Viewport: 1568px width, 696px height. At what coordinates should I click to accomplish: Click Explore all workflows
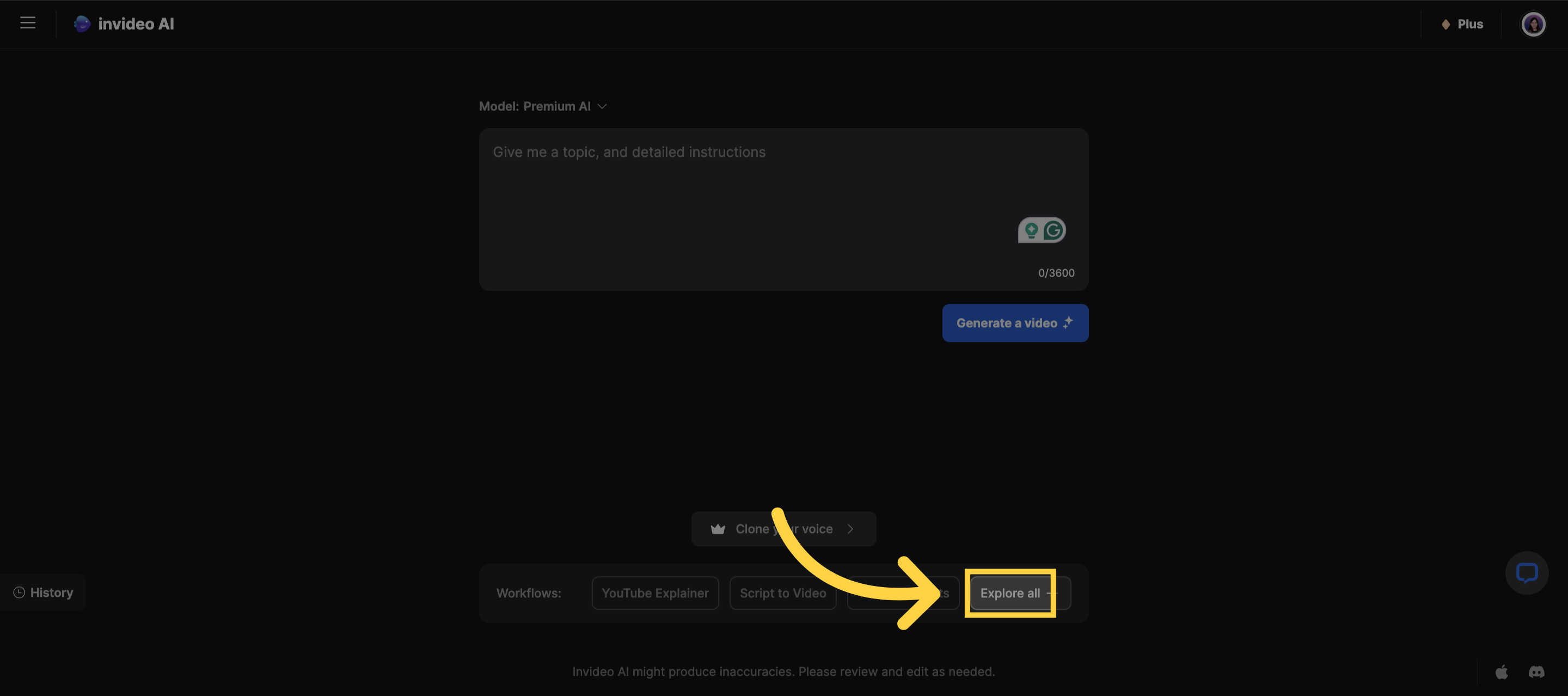coord(1010,593)
